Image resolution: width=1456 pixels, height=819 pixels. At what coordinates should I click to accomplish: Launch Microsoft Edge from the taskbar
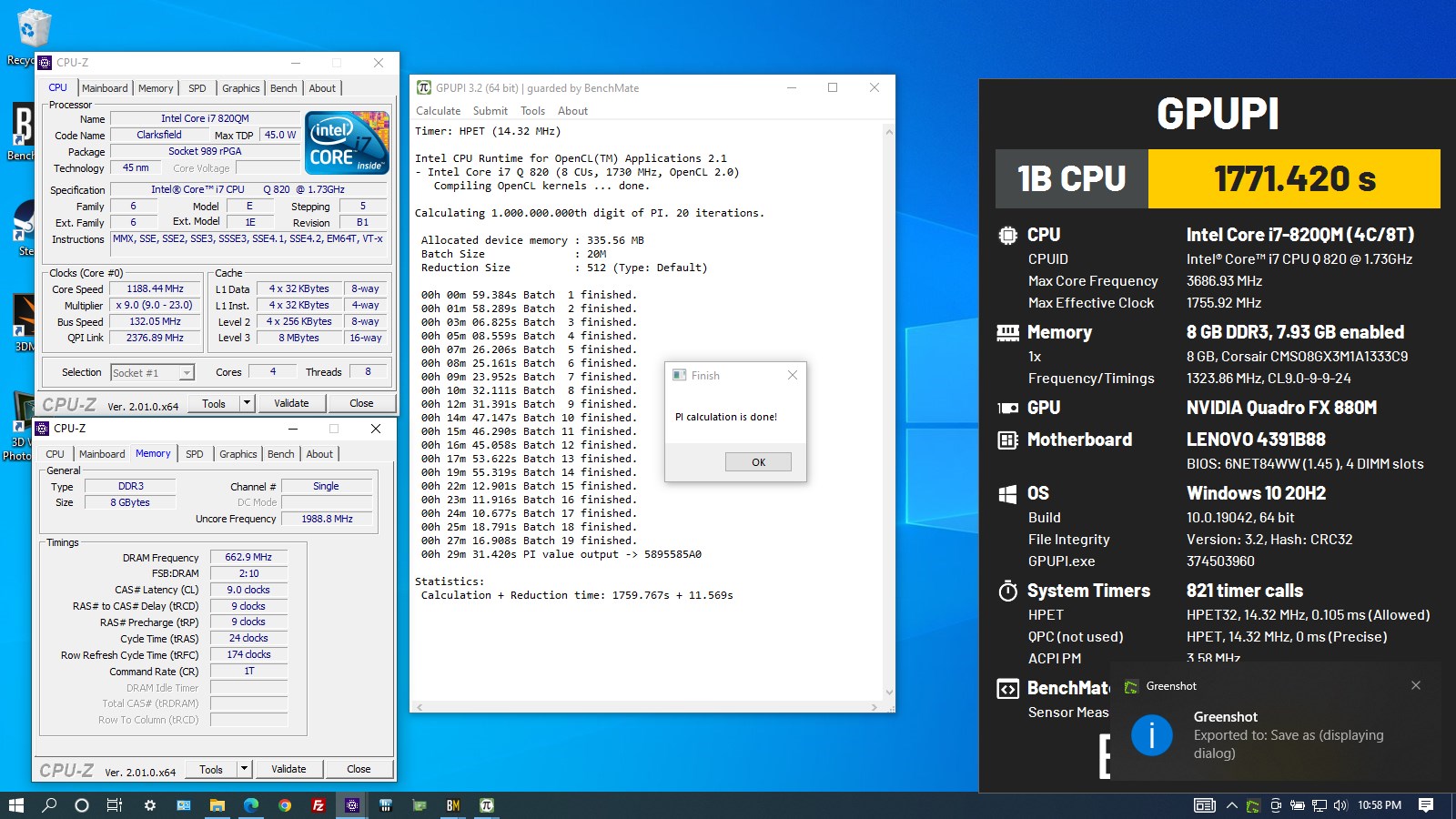coord(251,805)
